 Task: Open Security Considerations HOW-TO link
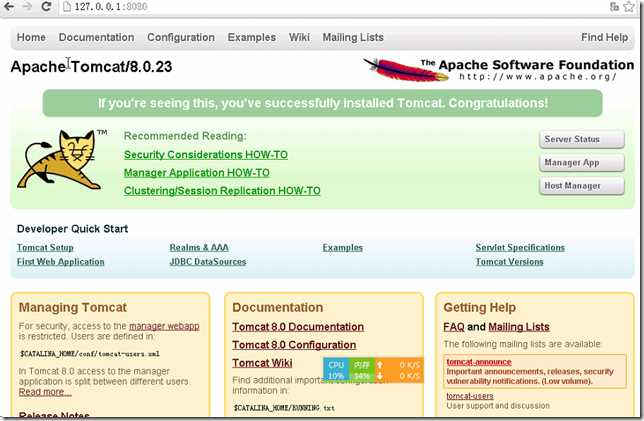click(206, 155)
